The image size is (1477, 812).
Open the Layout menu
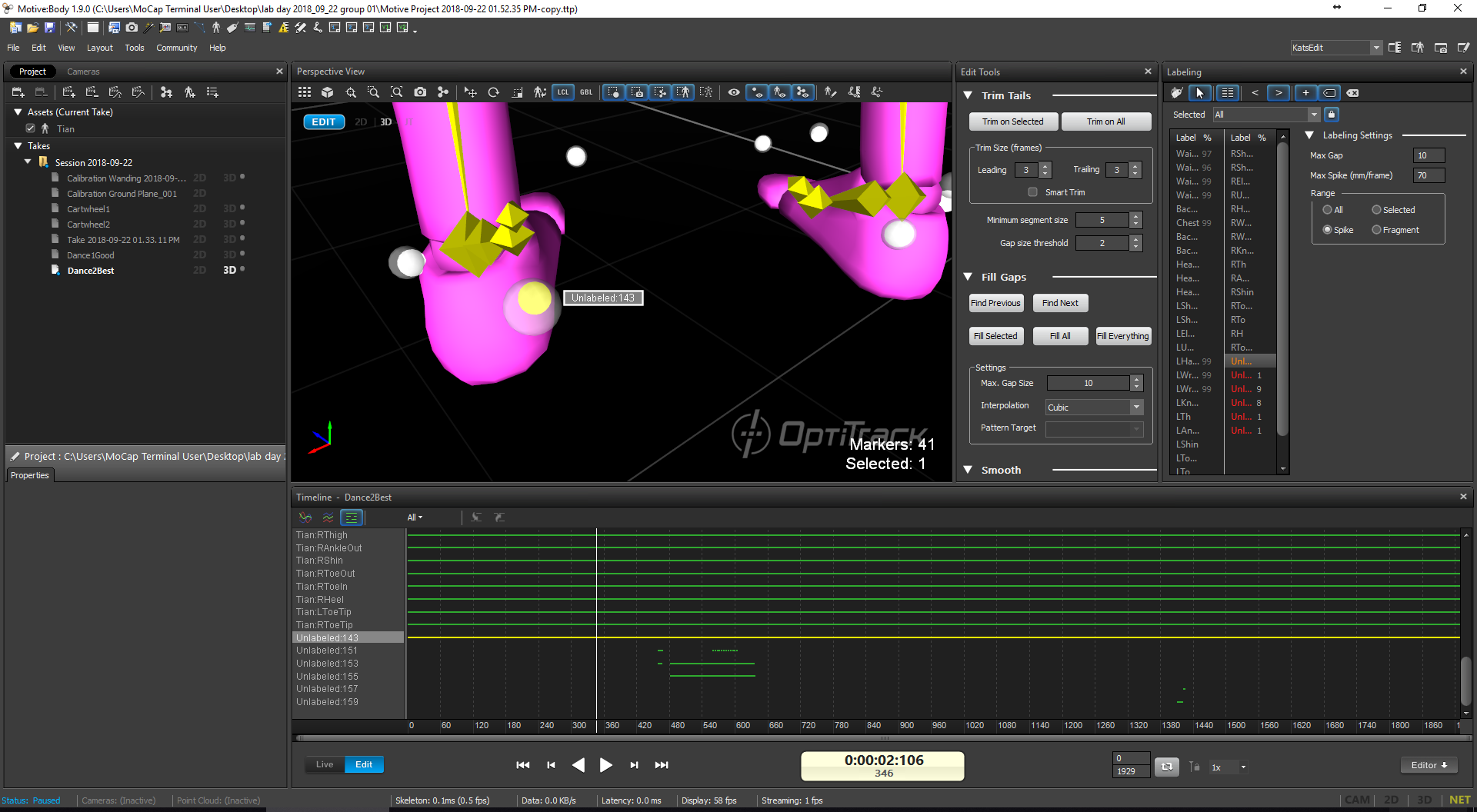pos(100,48)
